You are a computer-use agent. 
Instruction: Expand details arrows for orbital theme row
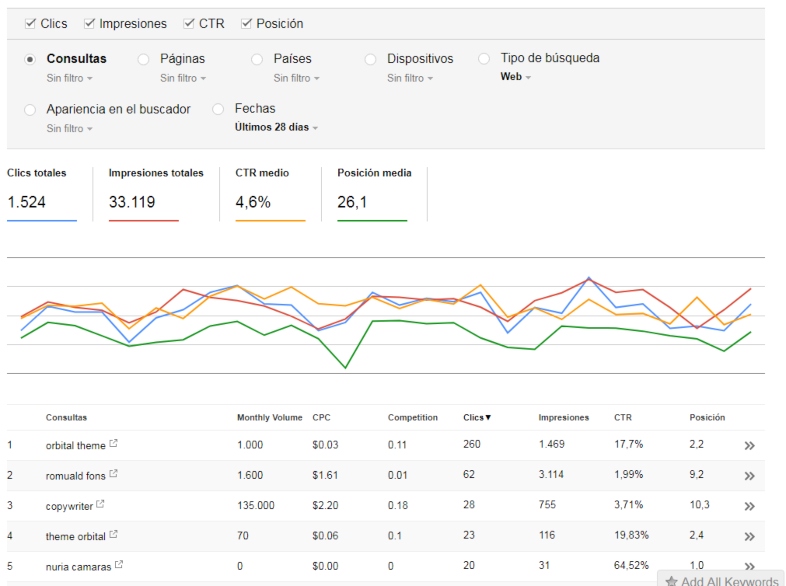pyautogui.click(x=749, y=446)
